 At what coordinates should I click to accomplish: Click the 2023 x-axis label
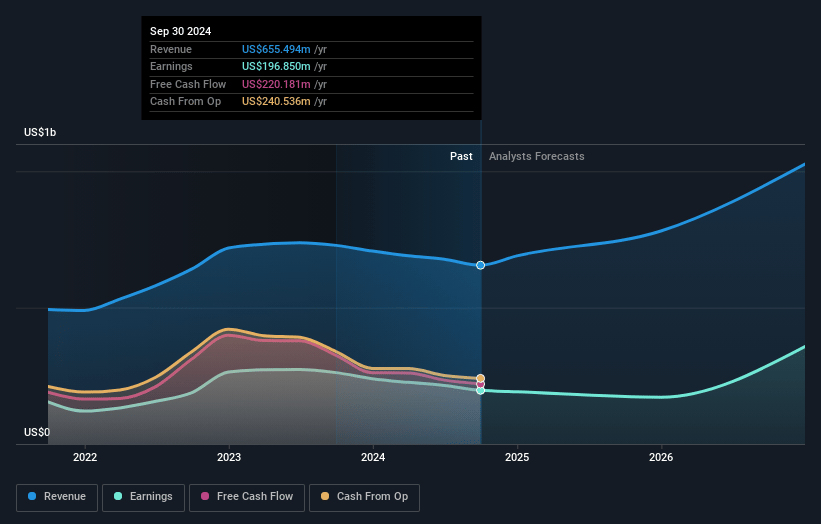229,457
